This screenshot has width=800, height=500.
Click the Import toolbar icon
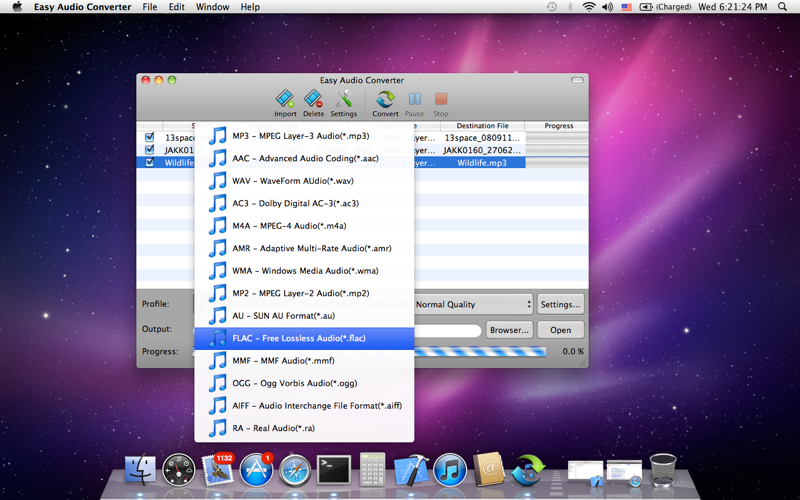pos(285,101)
